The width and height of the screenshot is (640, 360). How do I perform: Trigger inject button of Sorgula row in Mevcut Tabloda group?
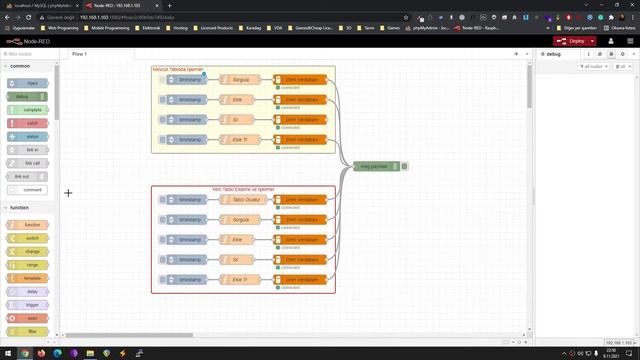pos(162,80)
